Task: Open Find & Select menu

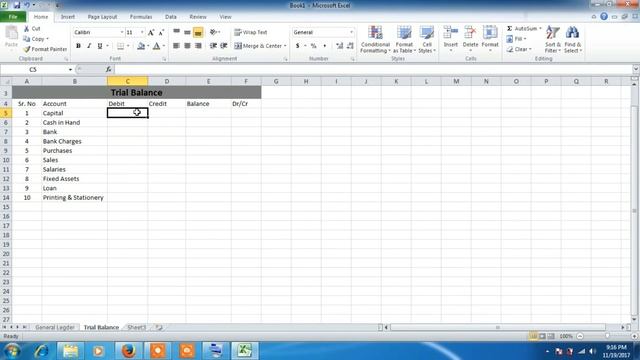Action: [573, 39]
